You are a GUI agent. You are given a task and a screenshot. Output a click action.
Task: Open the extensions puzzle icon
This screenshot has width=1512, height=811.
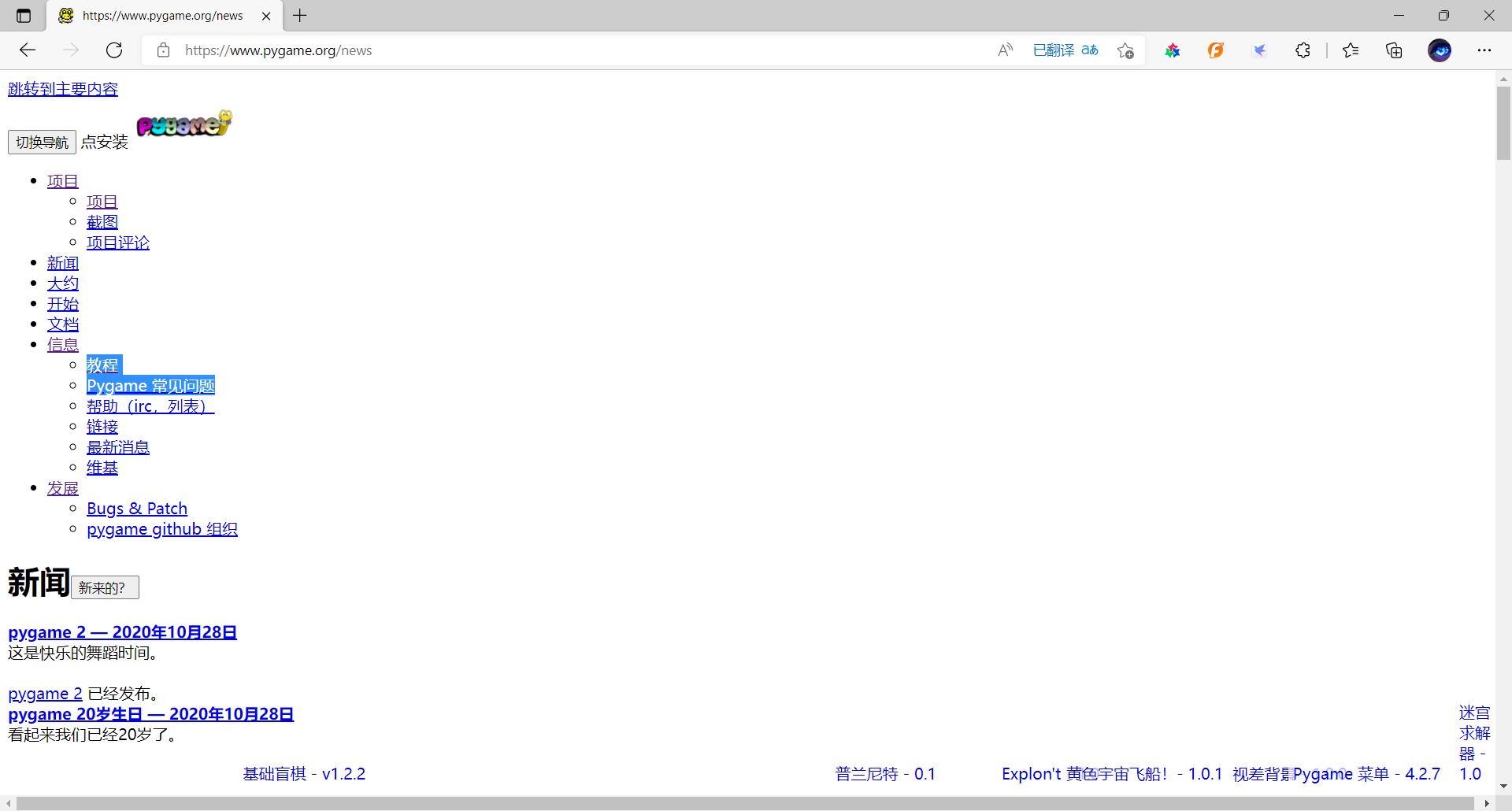point(1303,50)
